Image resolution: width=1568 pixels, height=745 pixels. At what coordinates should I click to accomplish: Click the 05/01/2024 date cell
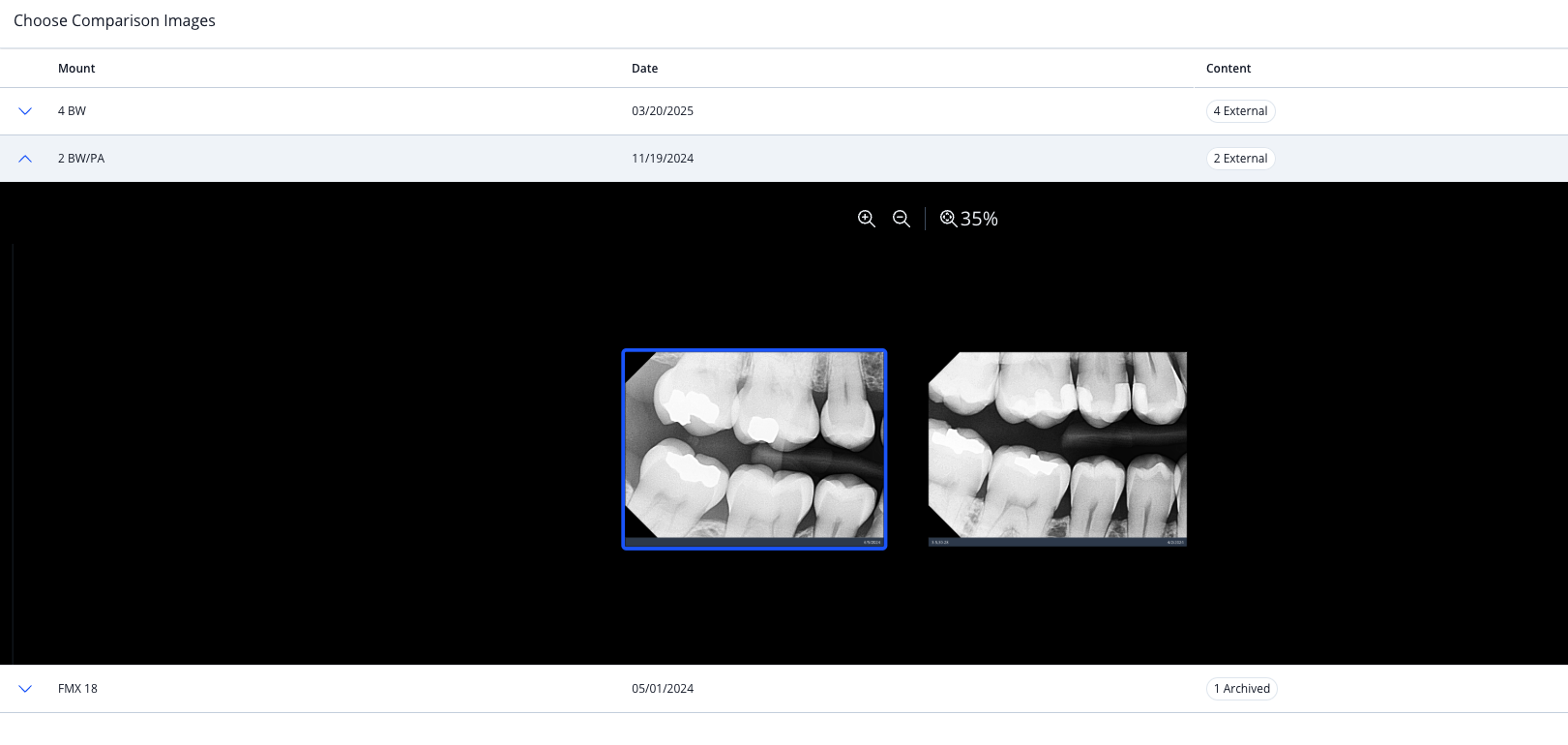click(x=663, y=689)
